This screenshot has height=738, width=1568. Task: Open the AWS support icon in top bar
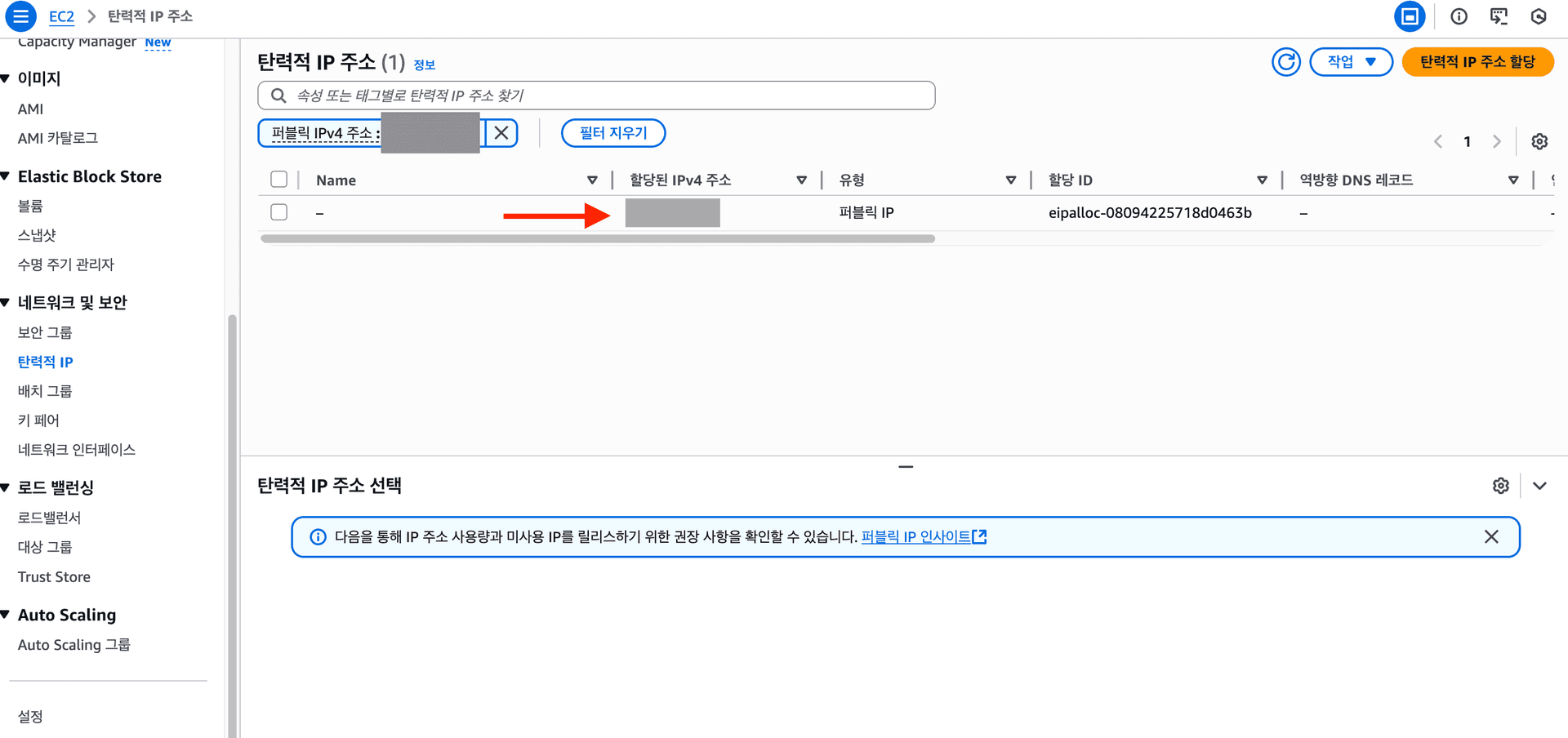1539,16
